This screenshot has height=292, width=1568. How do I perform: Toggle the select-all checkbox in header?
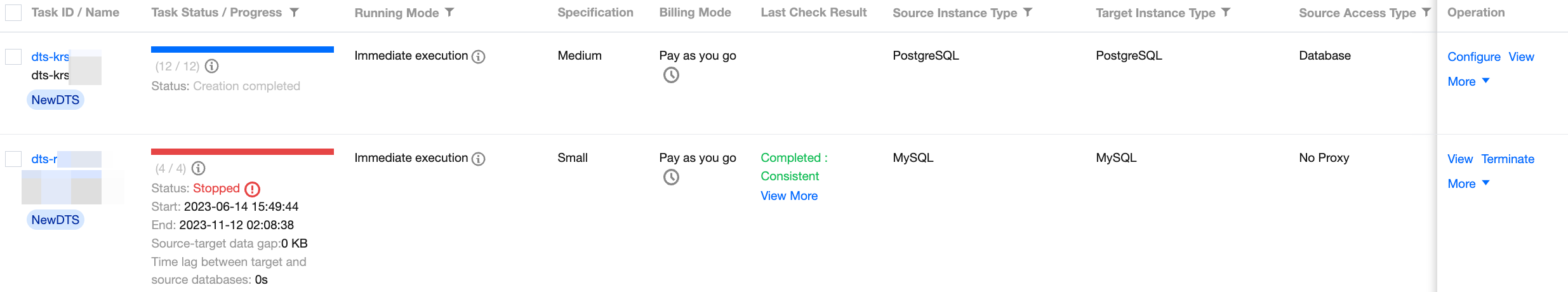tap(13, 13)
